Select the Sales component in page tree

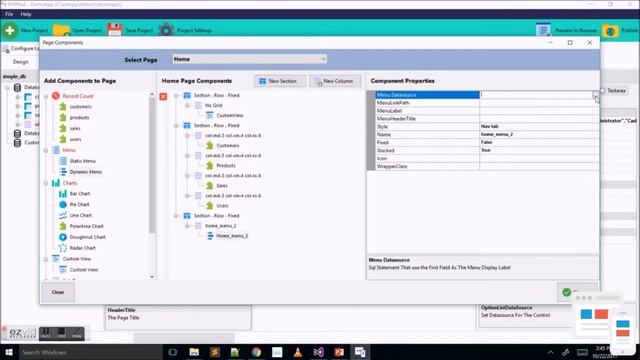click(x=222, y=185)
